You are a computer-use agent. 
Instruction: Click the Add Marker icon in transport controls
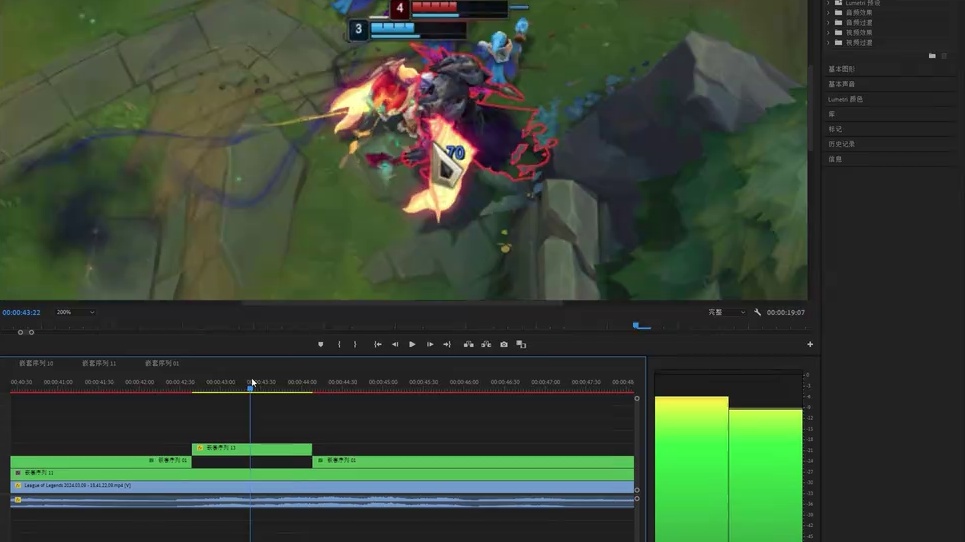[321, 345]
